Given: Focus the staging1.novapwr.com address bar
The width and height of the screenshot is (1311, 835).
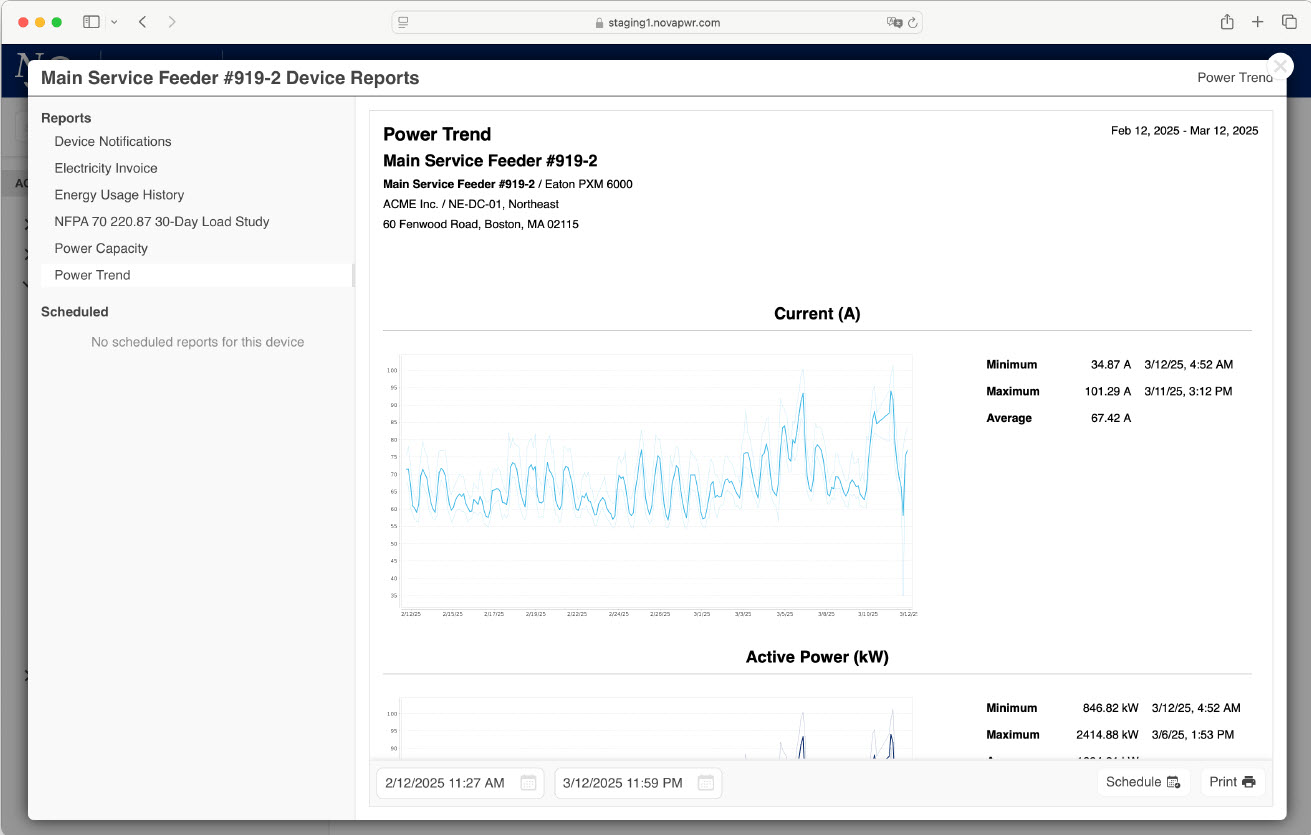Looking at the screenshot, I should click(657, 22).
